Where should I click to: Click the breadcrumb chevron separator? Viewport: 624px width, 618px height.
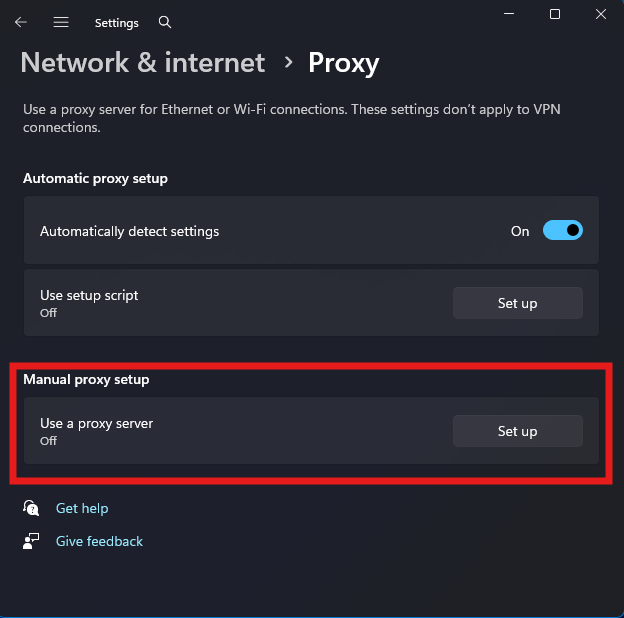(x=288, y=63)
